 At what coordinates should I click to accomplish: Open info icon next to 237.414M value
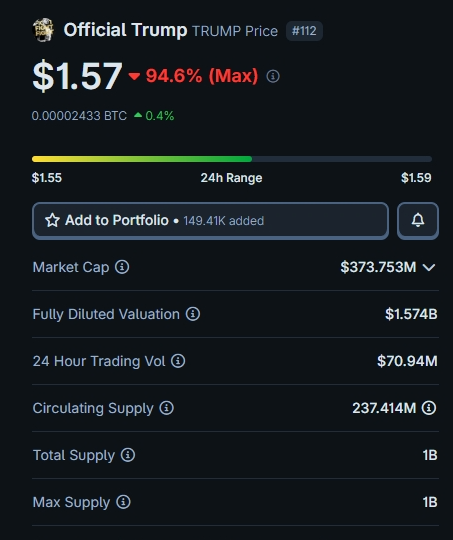429,408
